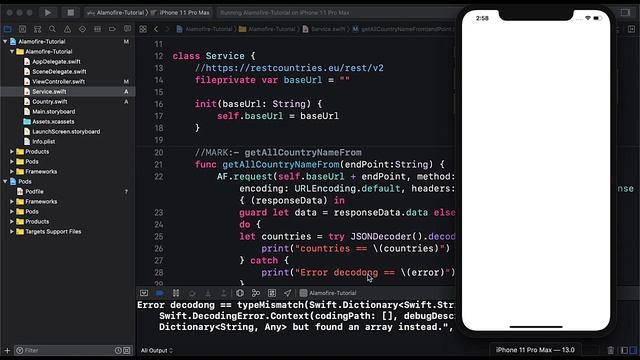The height and width of the screenshot is (360, 640).
Task: Add new file with plus button
Action: coord(7,350)
